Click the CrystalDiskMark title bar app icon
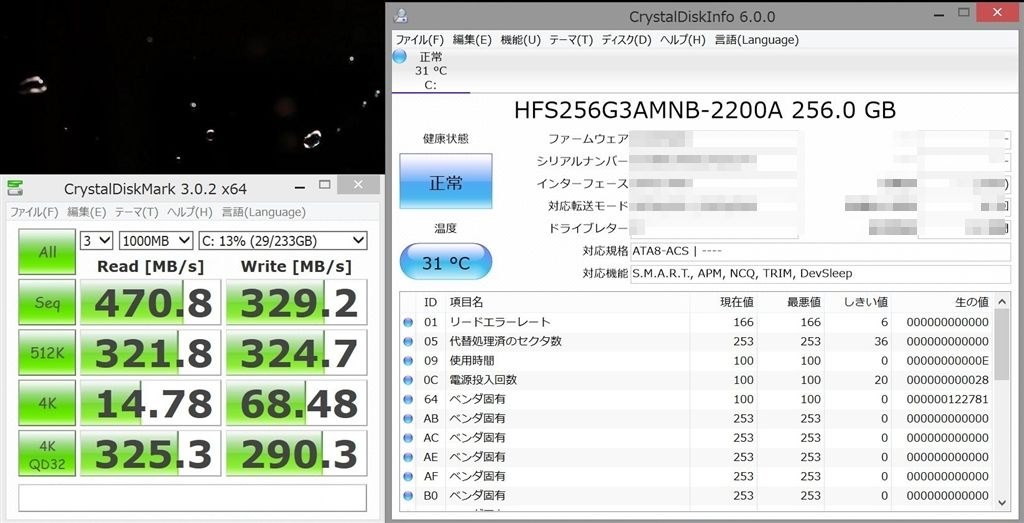The width and height of the screenshot is (1024, 523). click(x=15, y=189)
